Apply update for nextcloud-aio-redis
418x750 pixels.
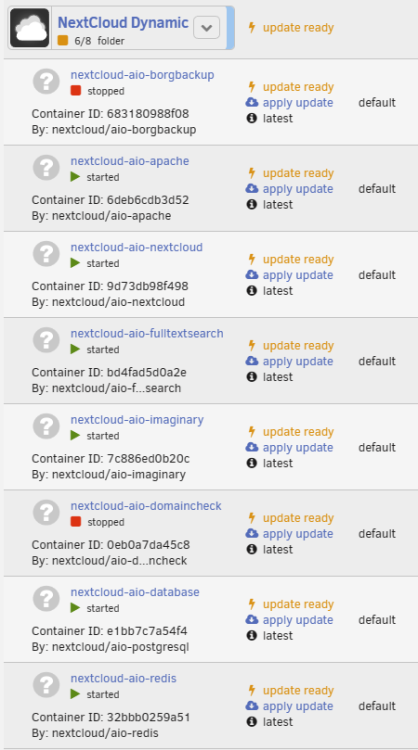[x=297, y=706]
